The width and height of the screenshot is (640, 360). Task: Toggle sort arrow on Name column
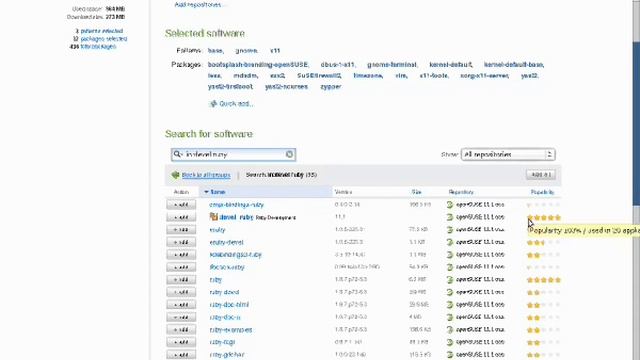click(x=206, y=192)
